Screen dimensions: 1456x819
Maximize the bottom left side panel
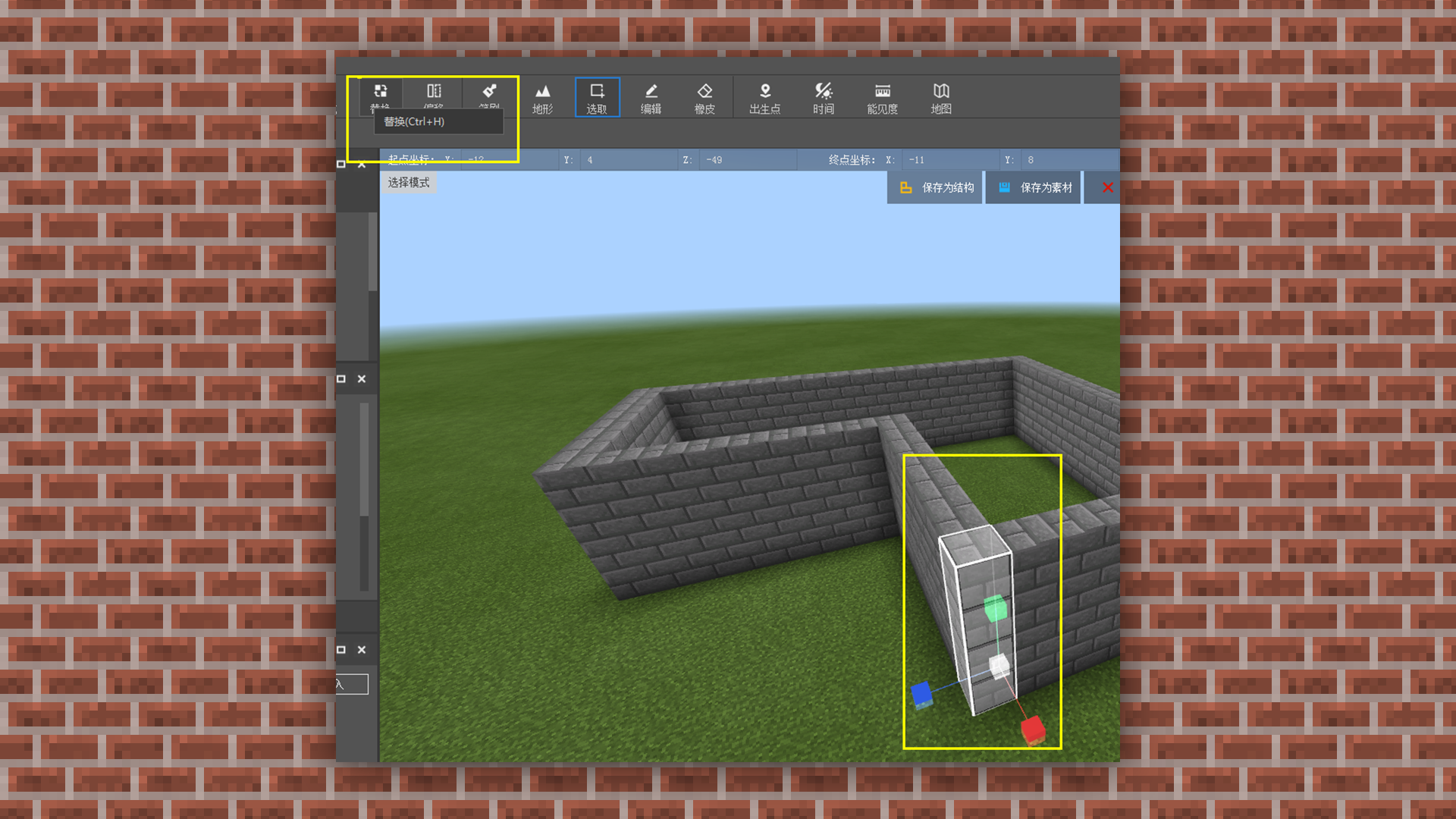click(341, 649)
